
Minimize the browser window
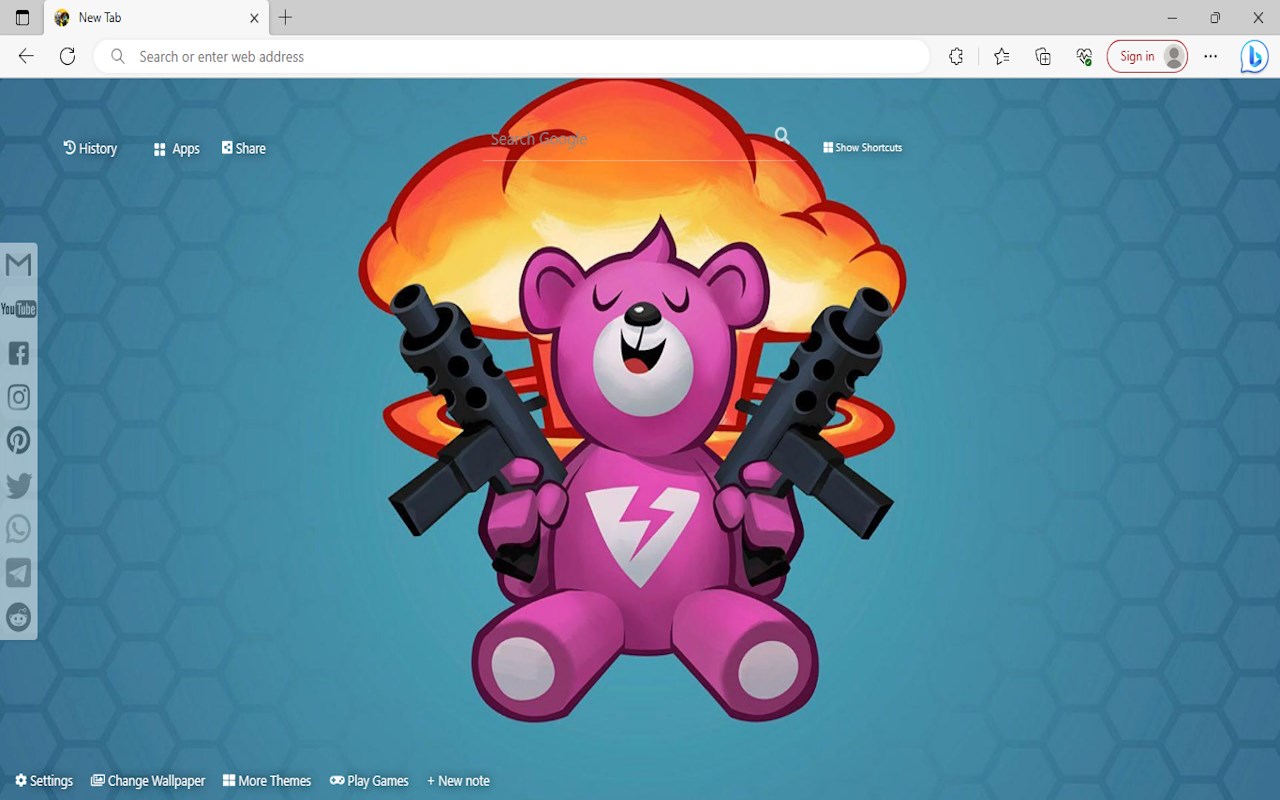coord(1172,18)
